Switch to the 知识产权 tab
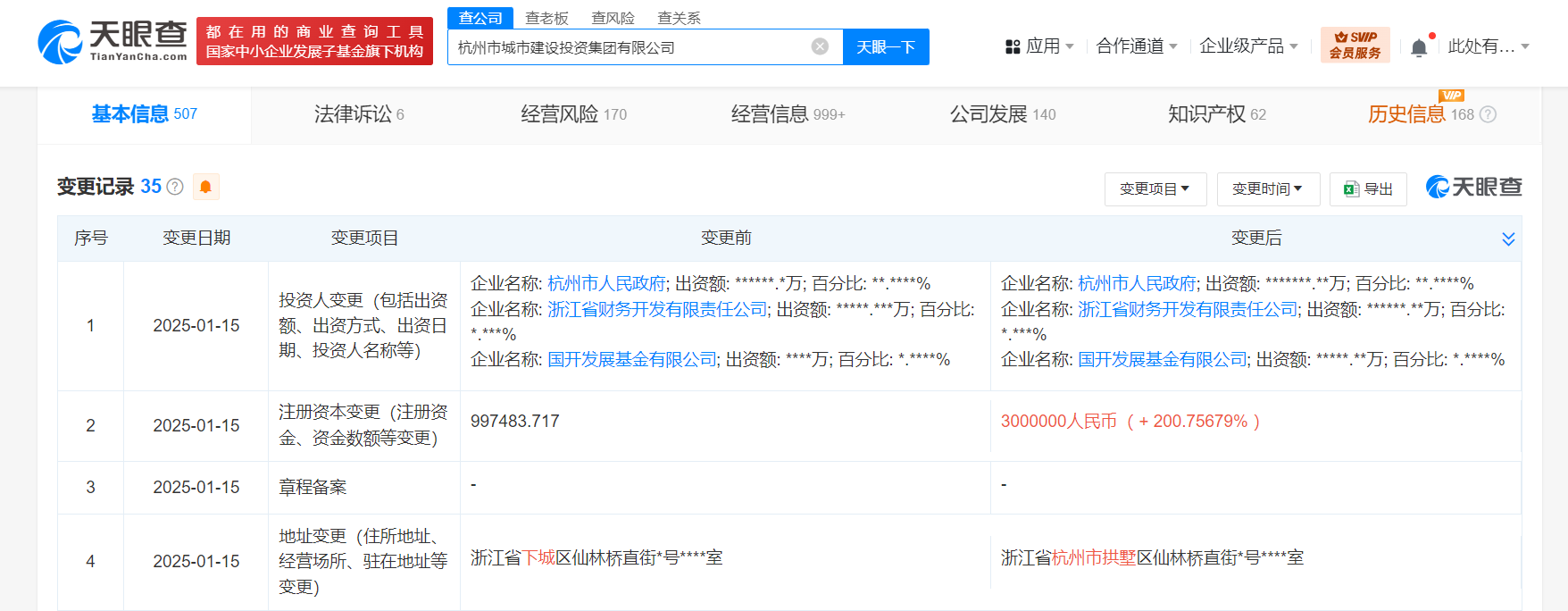 [1217, 114]
